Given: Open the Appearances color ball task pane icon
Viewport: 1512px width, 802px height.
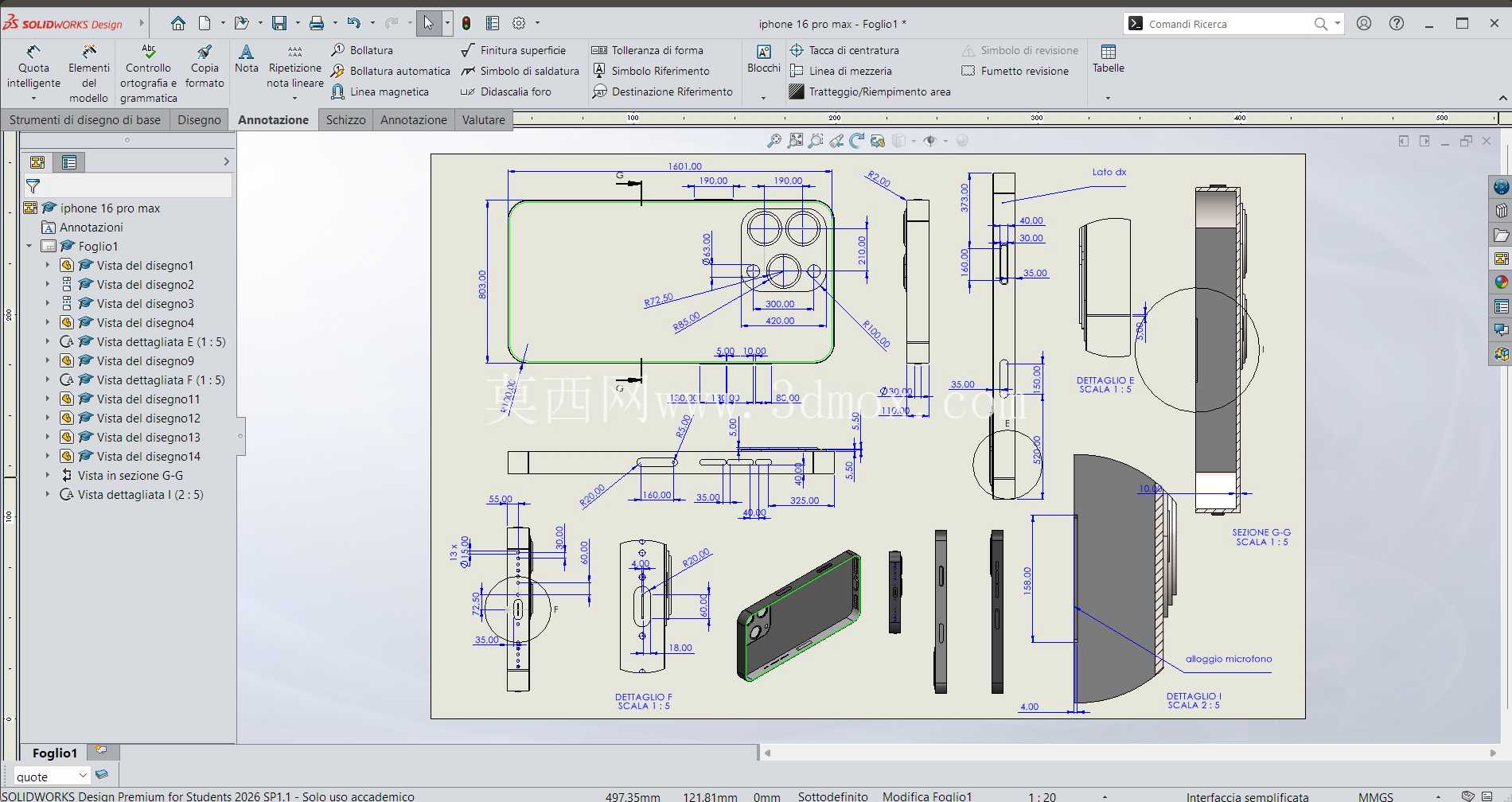Looking at the screenshot, I should [x=1501, y=282].
